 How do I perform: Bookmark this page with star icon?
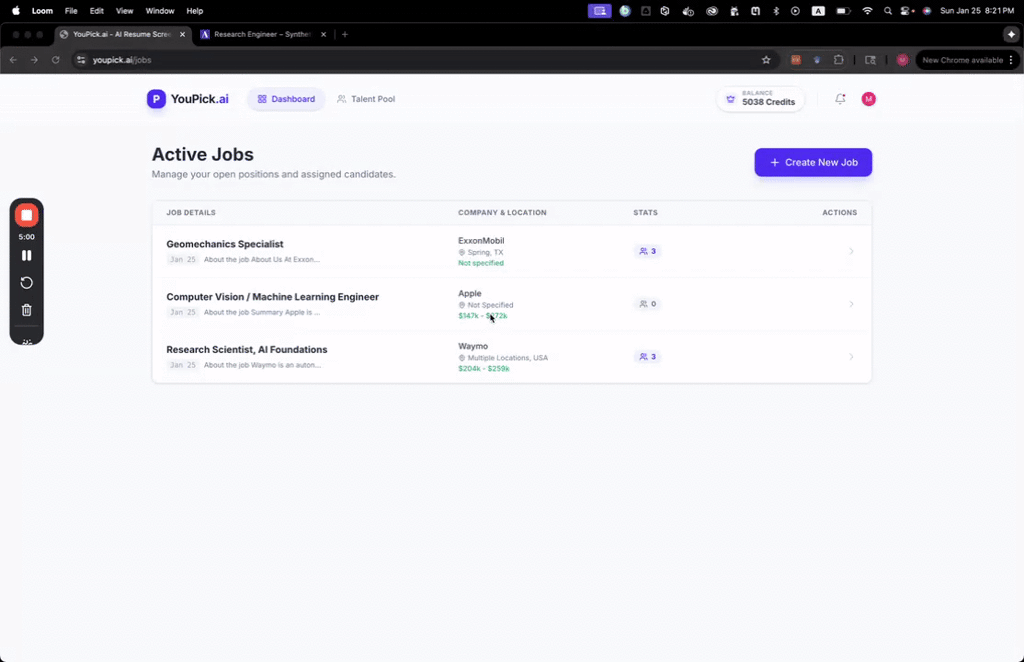click(x=766, y=60)
